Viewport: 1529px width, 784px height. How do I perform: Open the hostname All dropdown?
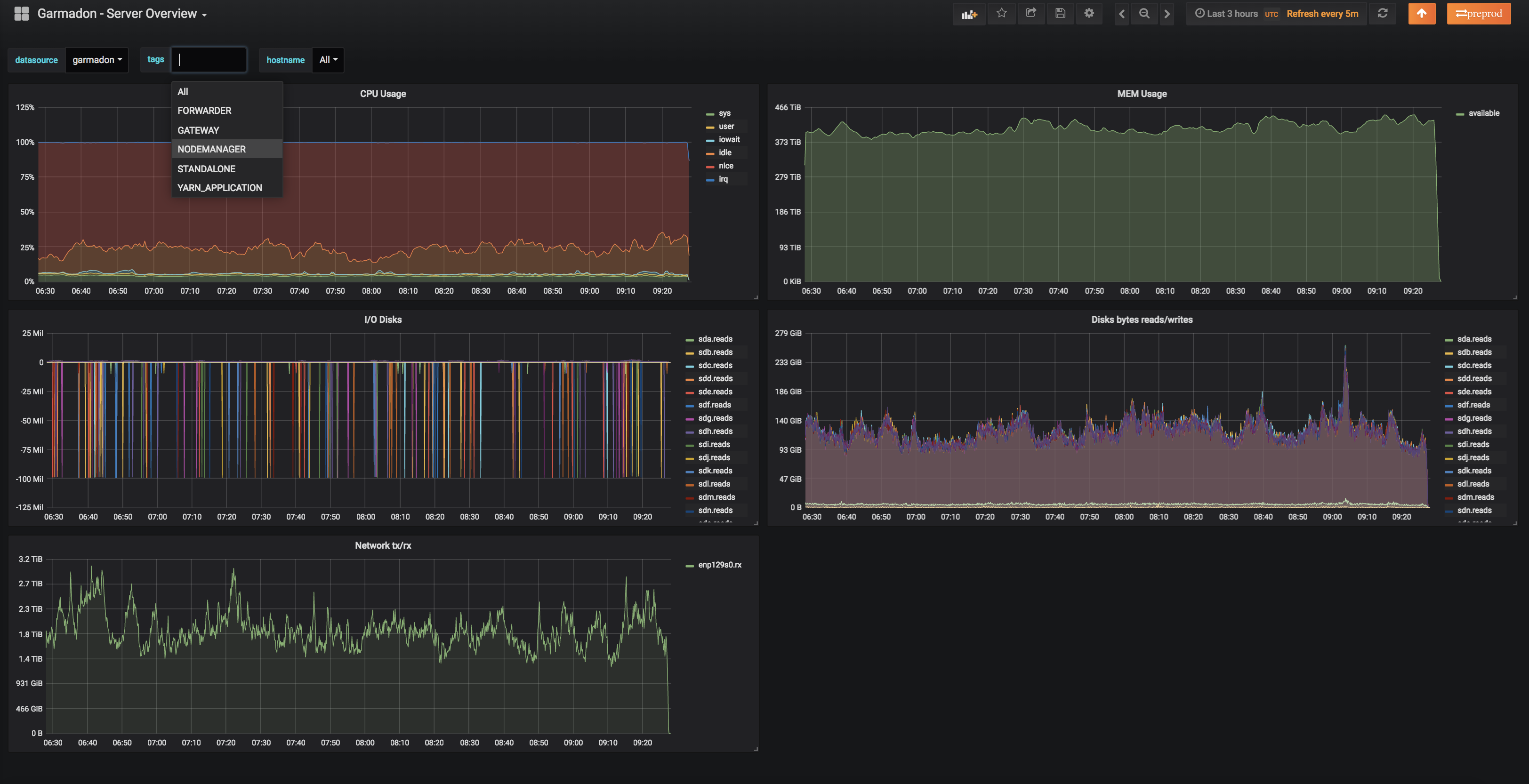pyautogui.click(x=328, y=60)
